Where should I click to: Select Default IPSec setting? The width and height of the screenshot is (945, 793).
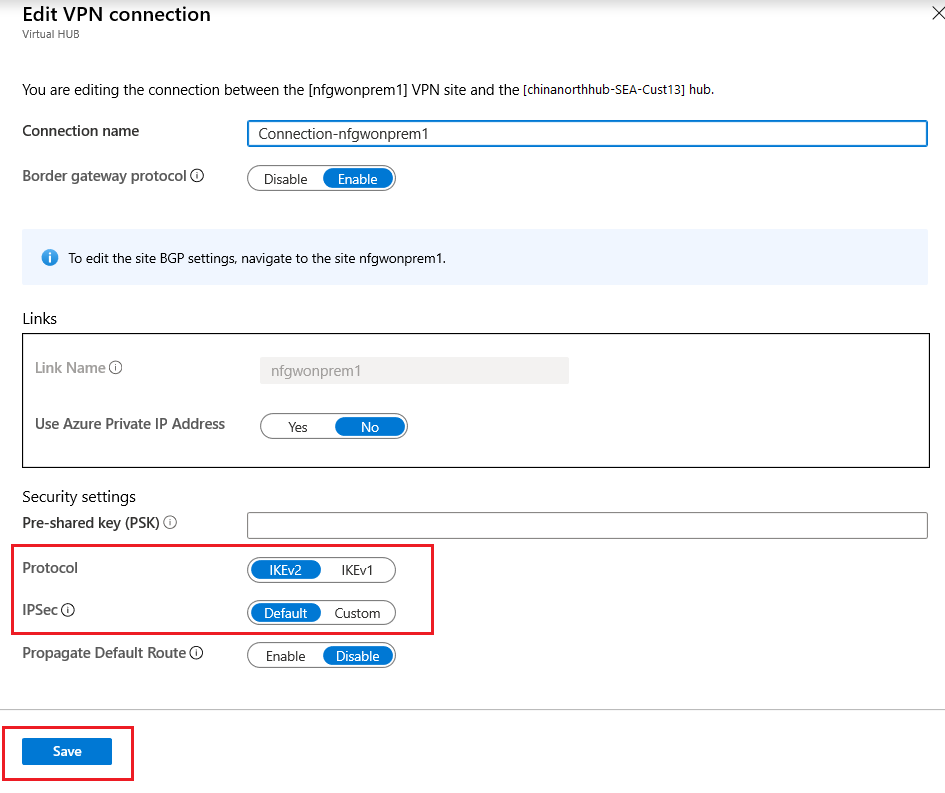285,613
